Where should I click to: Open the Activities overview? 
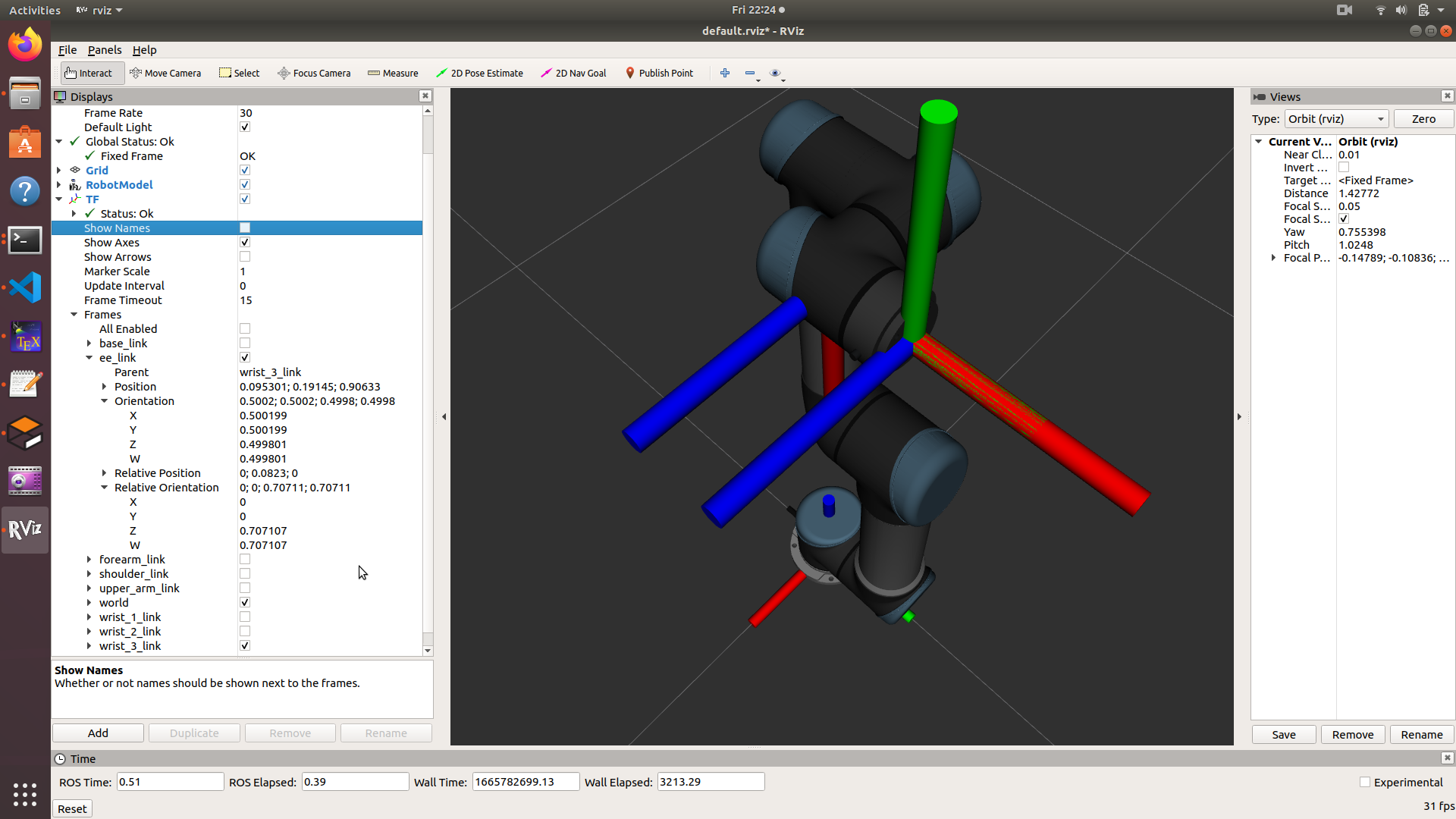point(35,10)
